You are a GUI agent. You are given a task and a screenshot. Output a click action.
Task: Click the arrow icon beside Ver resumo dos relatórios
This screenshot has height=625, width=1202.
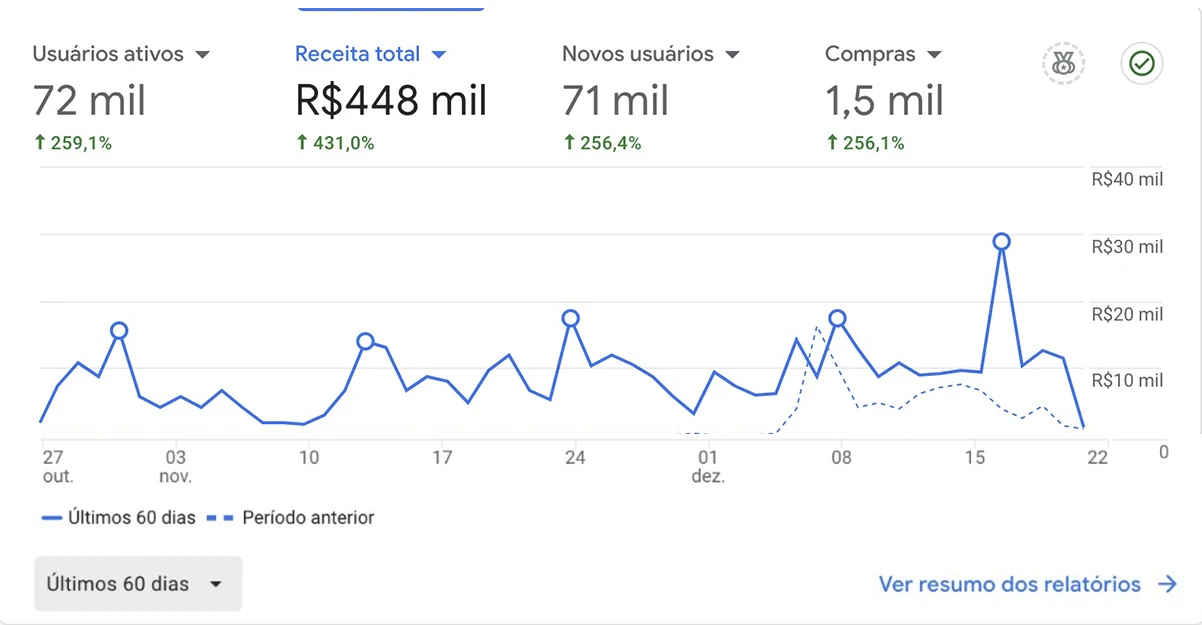1167,584
